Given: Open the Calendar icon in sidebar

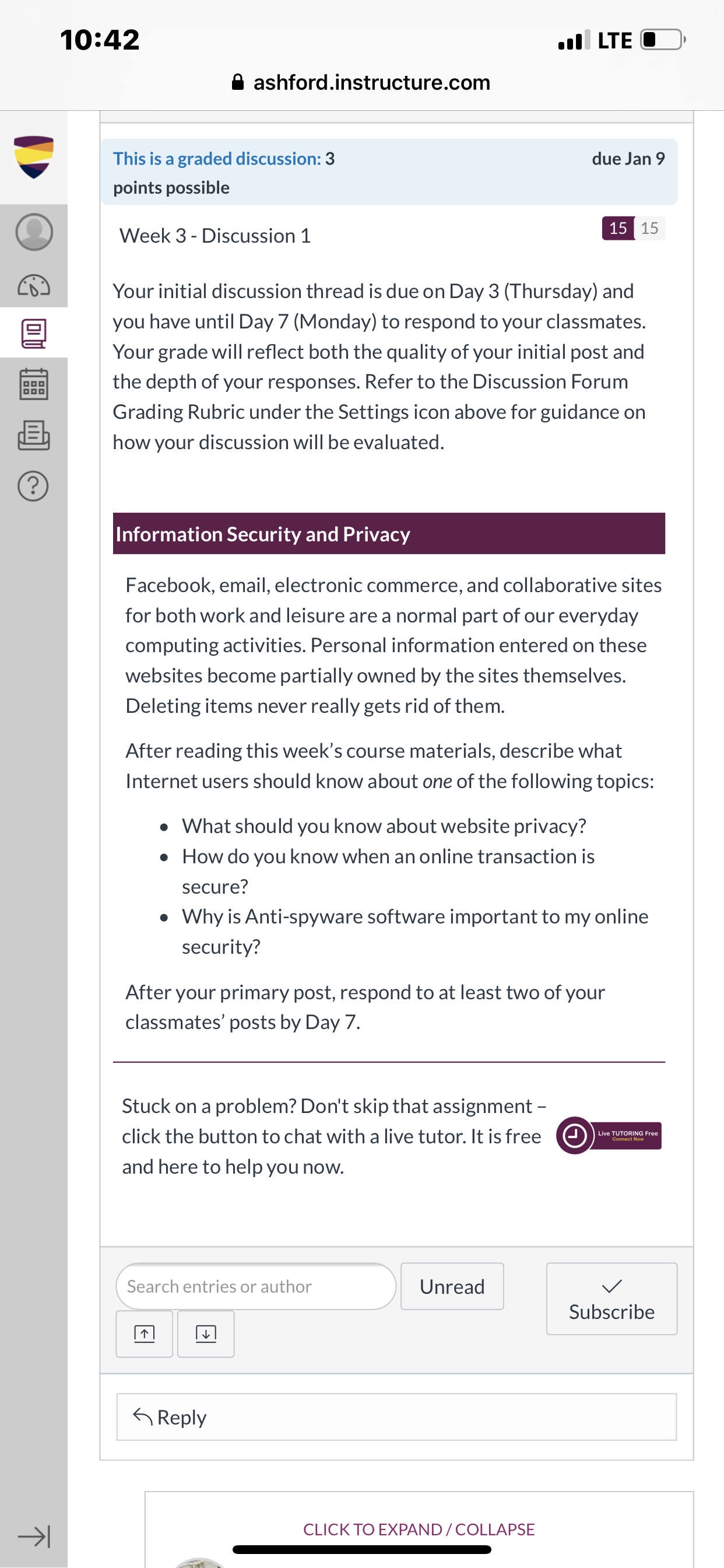Looking at the screenshot, I should pyautogui.click(x=34, y=384).
